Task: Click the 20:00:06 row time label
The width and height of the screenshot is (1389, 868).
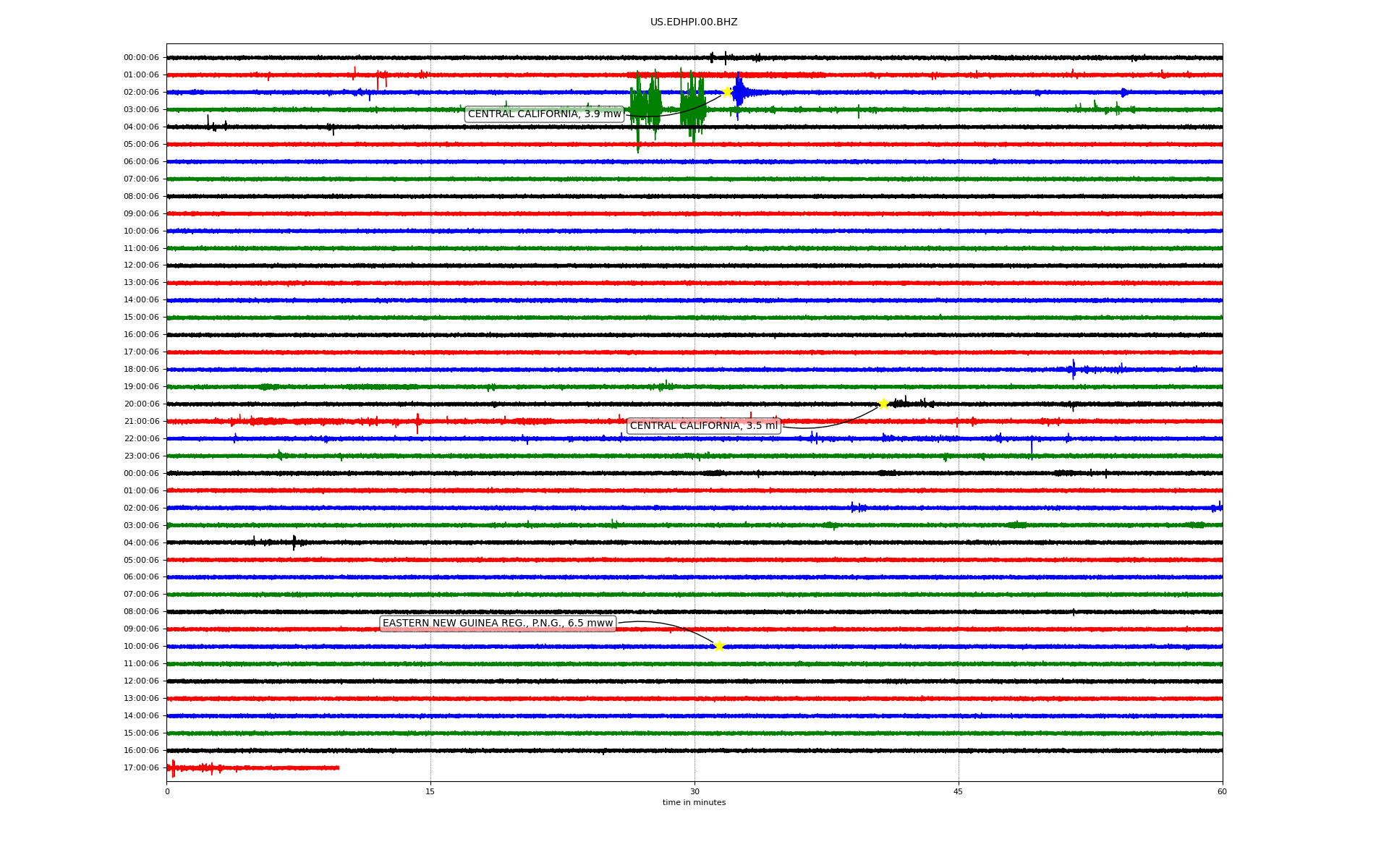Action: (141, 404)
